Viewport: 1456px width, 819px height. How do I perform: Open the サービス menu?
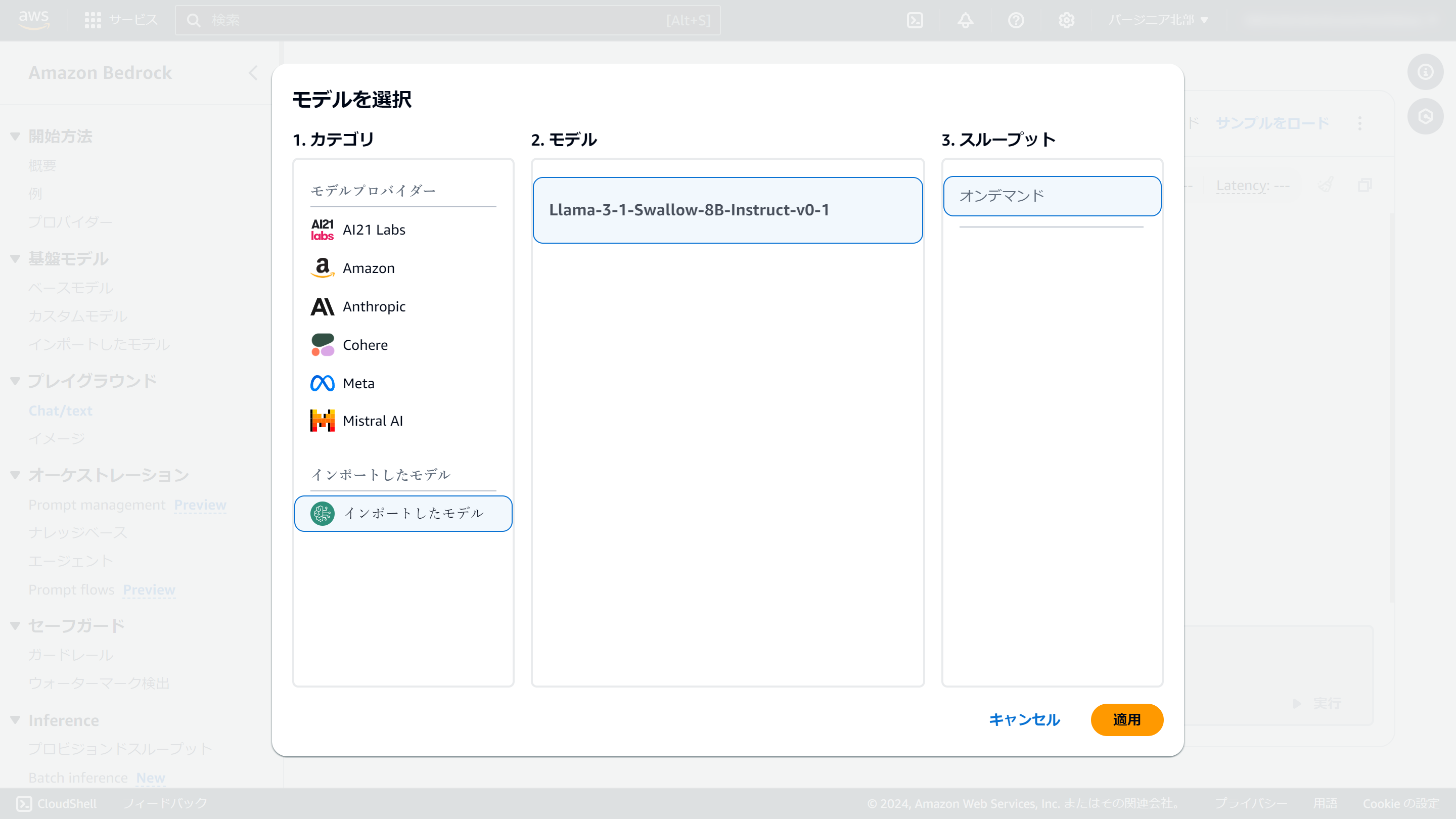point(121,20)
